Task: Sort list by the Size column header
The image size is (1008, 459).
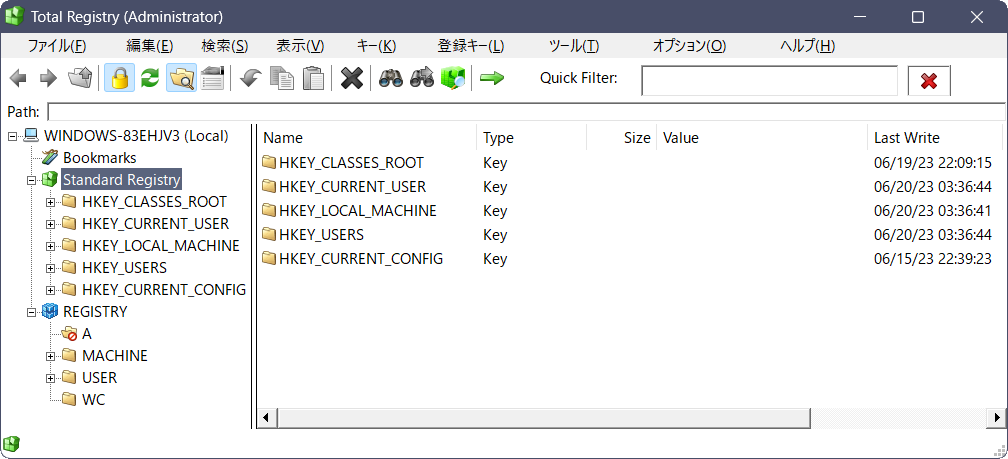Action: pos(622,138)
